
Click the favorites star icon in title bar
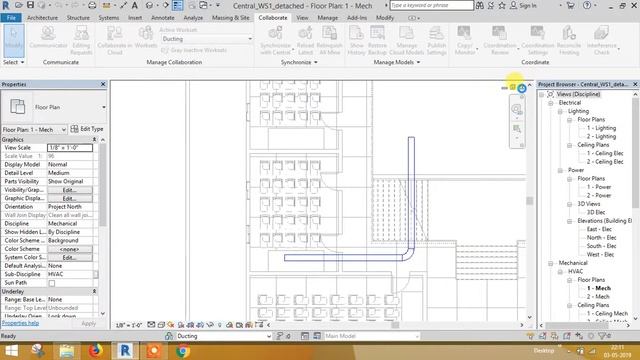502,5
